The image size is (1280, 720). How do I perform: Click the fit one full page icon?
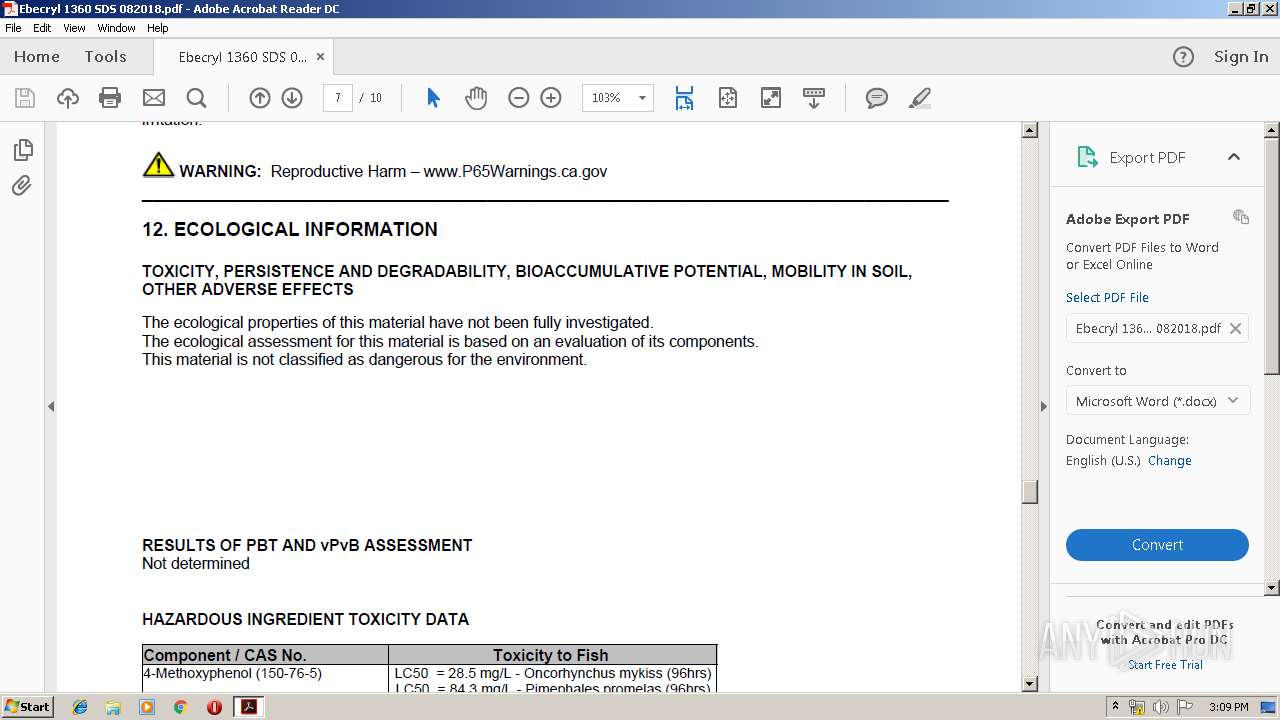click(x=727, y=98)
